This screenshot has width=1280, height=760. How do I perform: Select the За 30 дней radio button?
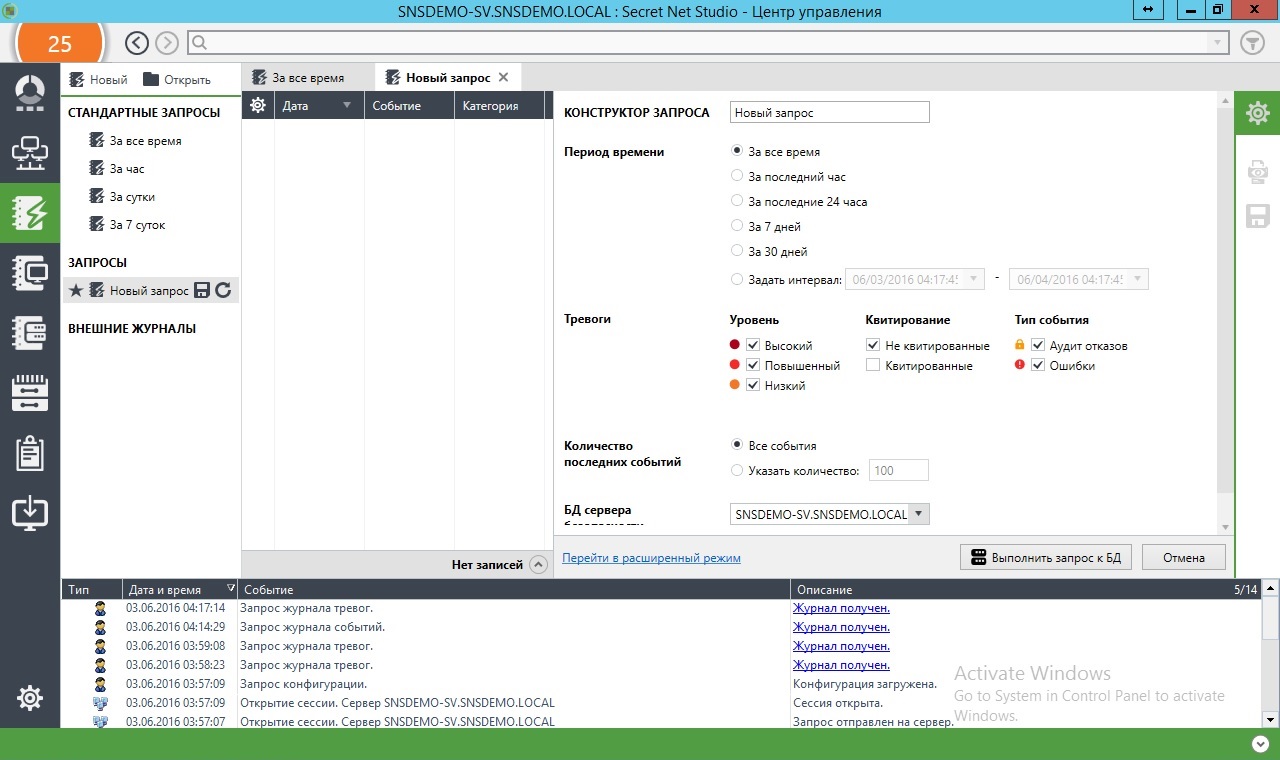click(737, 251)
